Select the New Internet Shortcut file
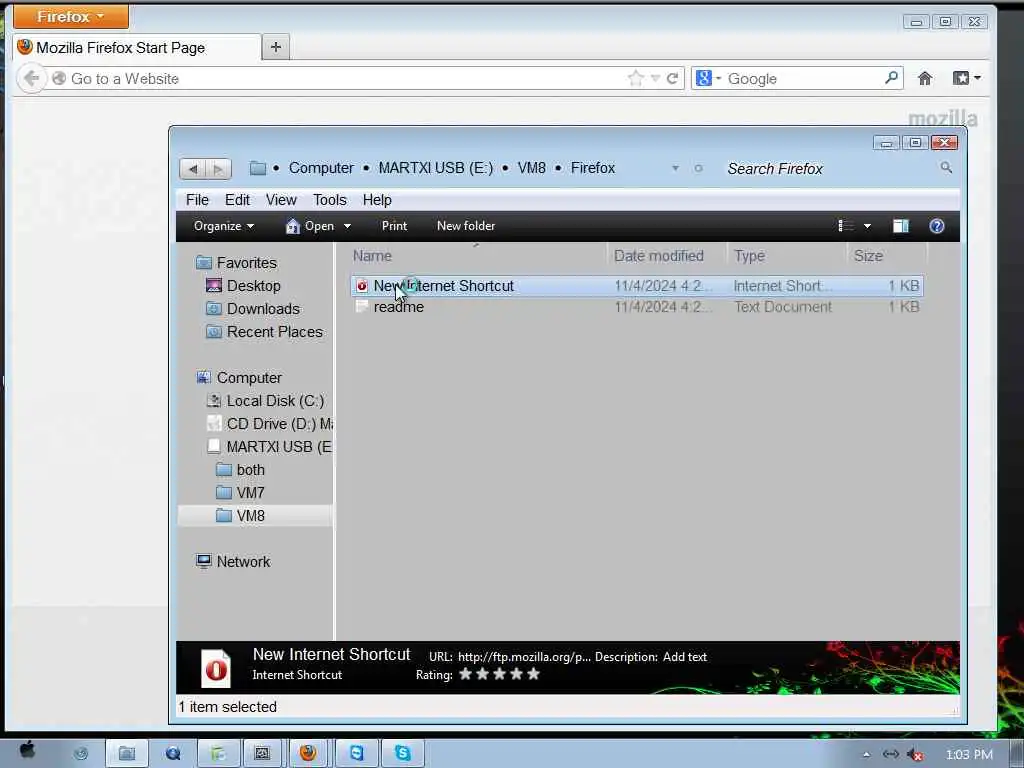The height and width of the screenshot is (768, 1024). (x=637, y=286)
